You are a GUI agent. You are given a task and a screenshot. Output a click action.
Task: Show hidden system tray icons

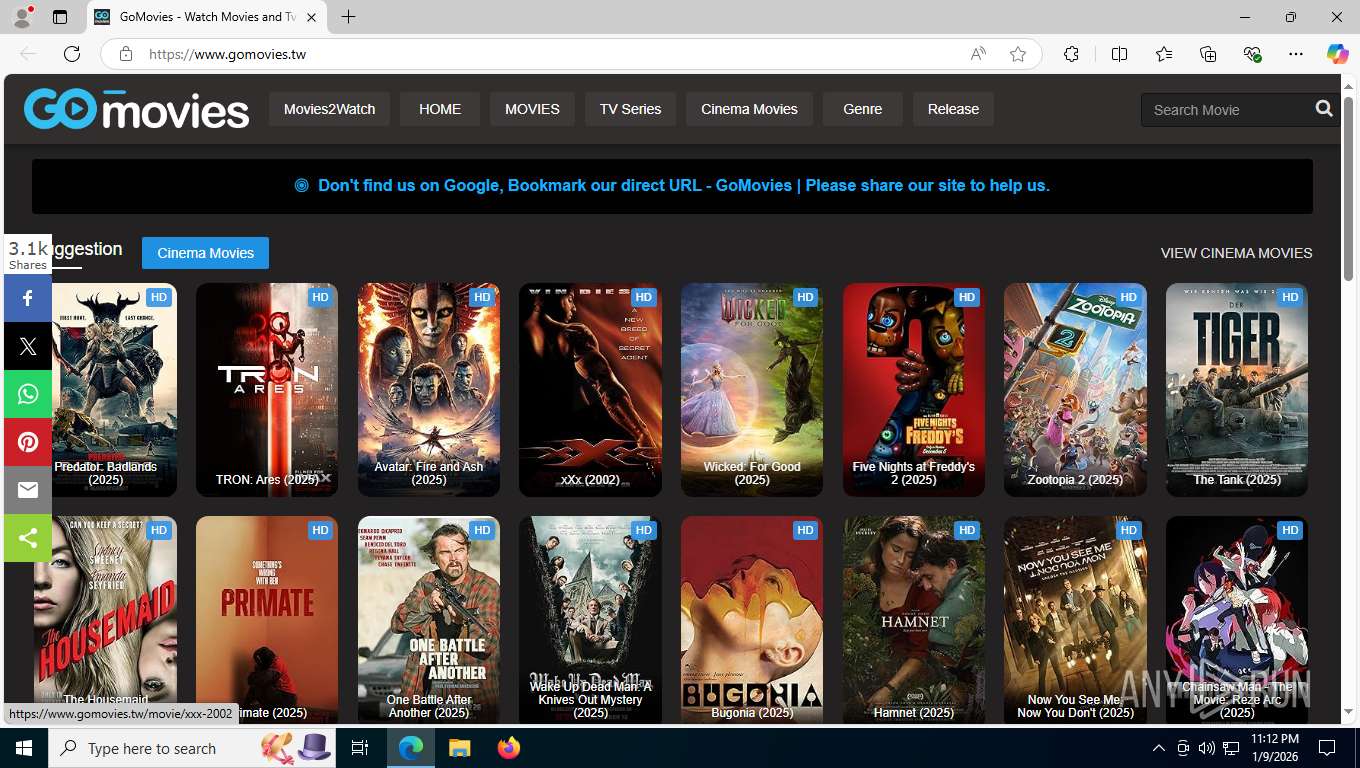point(1158,748)
